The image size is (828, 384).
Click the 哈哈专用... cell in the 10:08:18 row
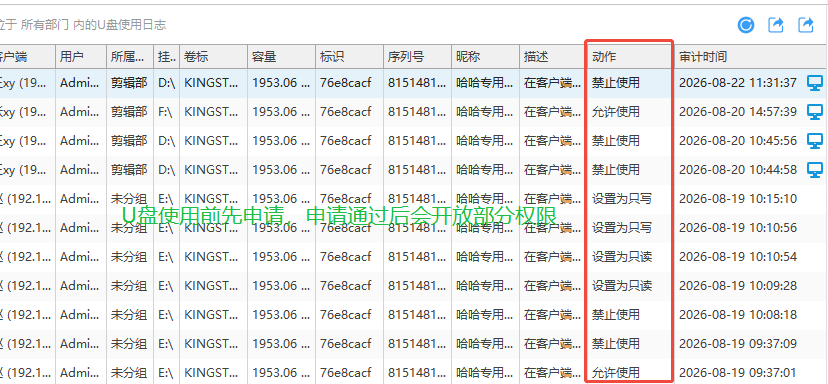coord(485,315)
